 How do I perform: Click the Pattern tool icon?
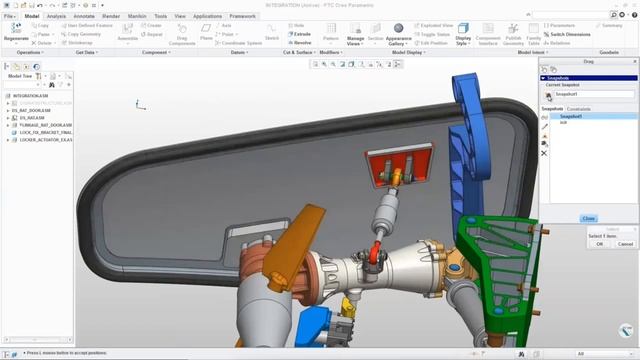331,29
